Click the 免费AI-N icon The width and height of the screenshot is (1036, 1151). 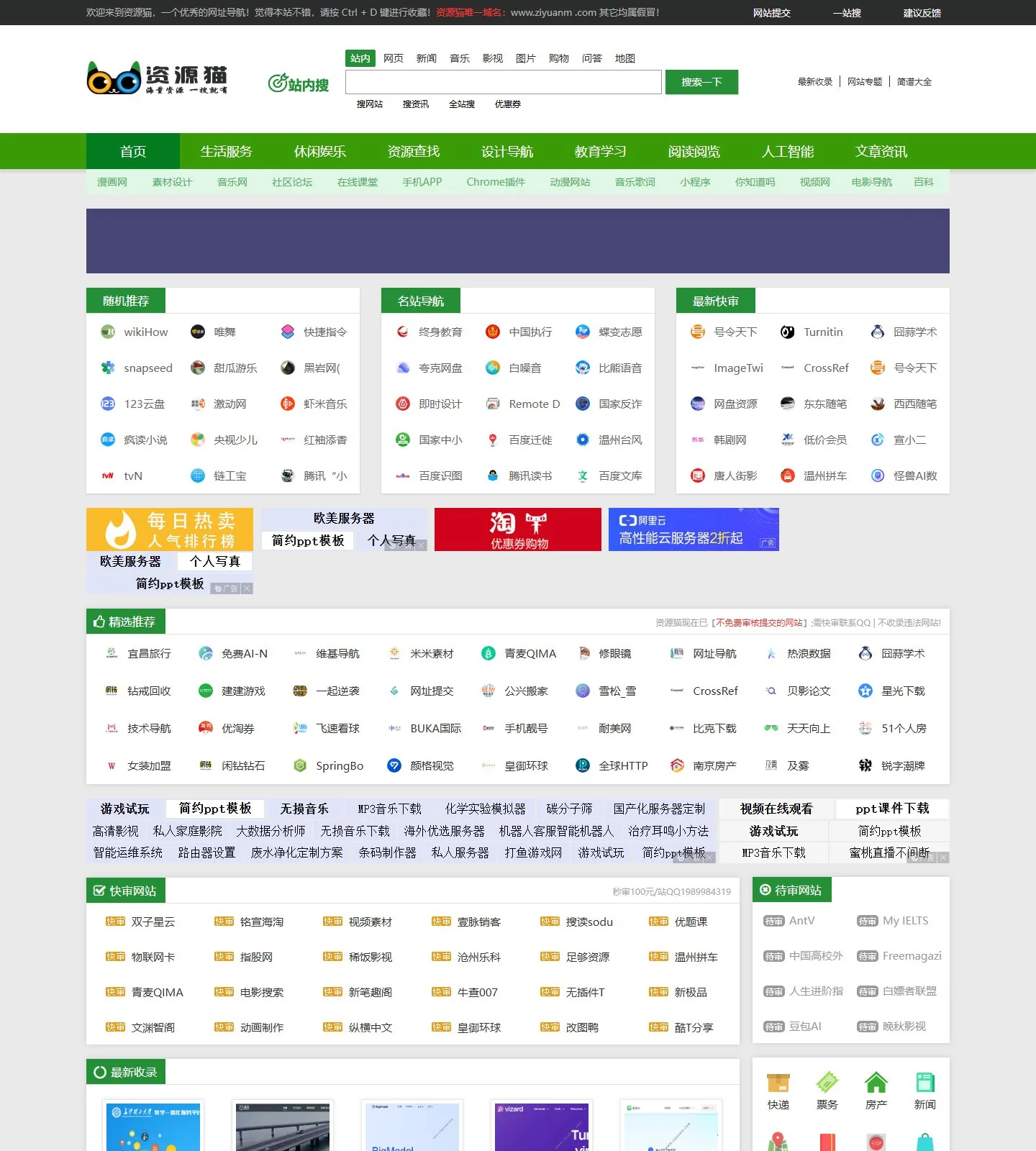(x=206, y=653)
